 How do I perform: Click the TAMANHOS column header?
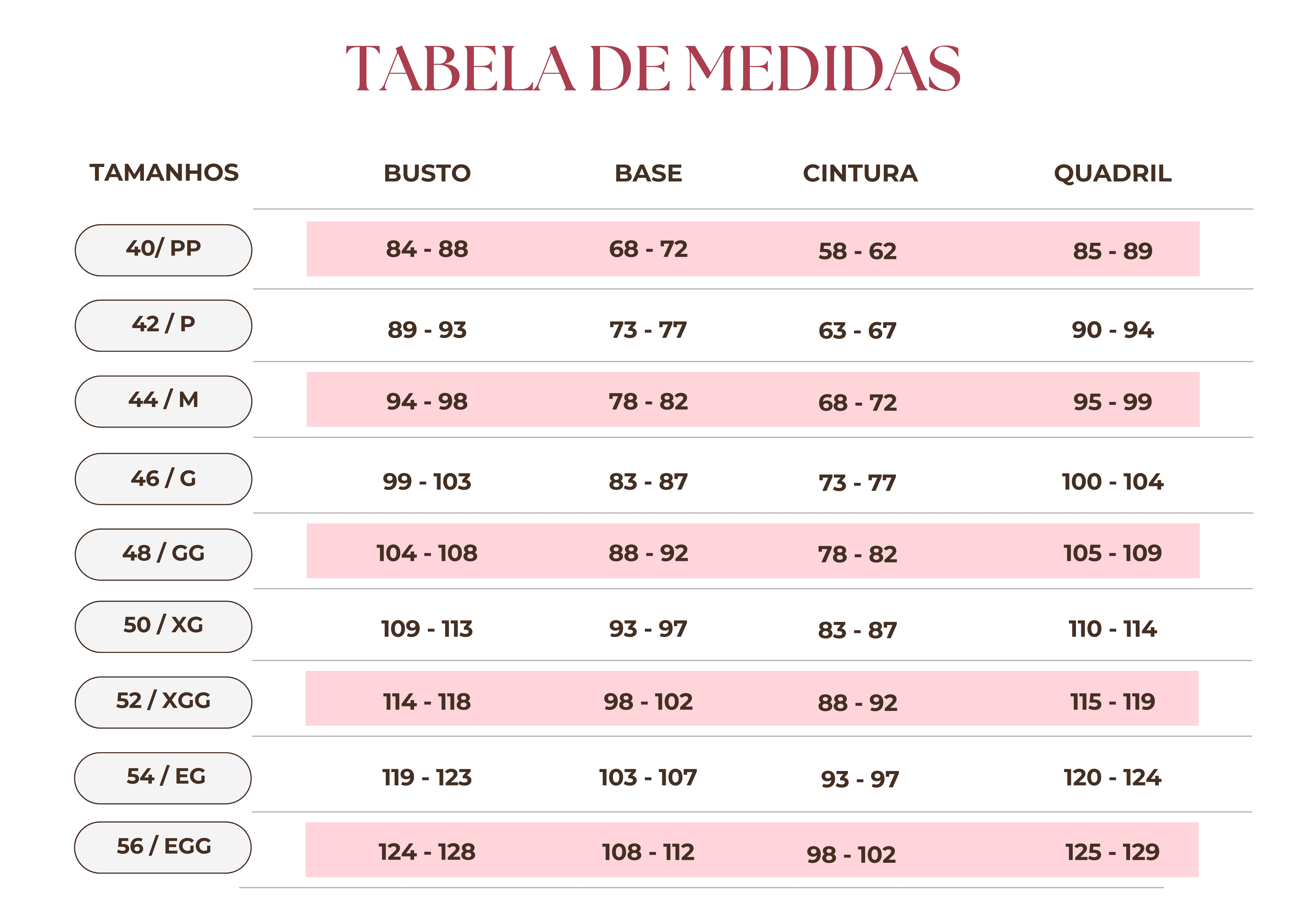(x=164, y=173)
